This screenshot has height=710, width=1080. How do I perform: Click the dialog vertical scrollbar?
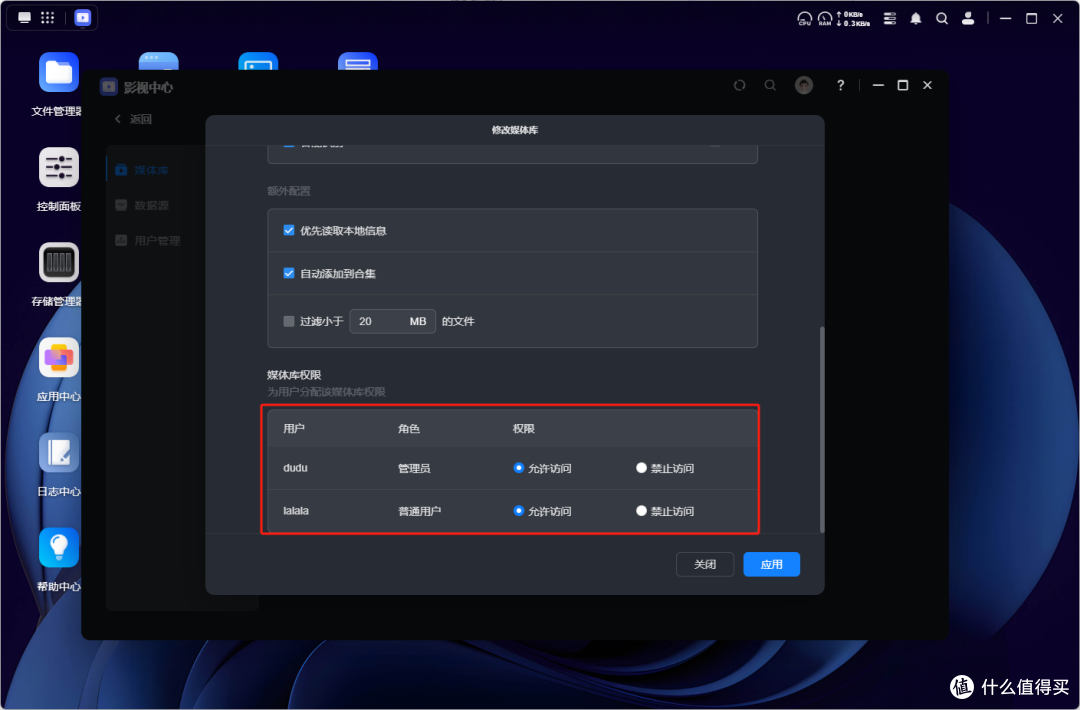(822, 429)
